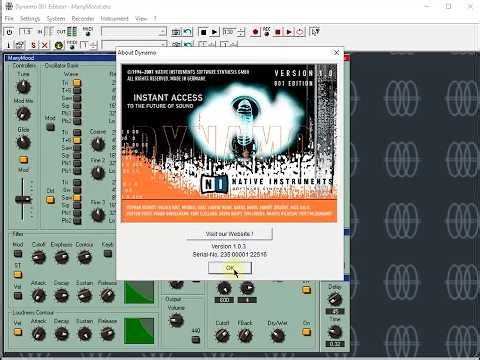Click the pointer help icon in toolbar
The height and width of the screenshot is (360, 480).
click(315, 32)
